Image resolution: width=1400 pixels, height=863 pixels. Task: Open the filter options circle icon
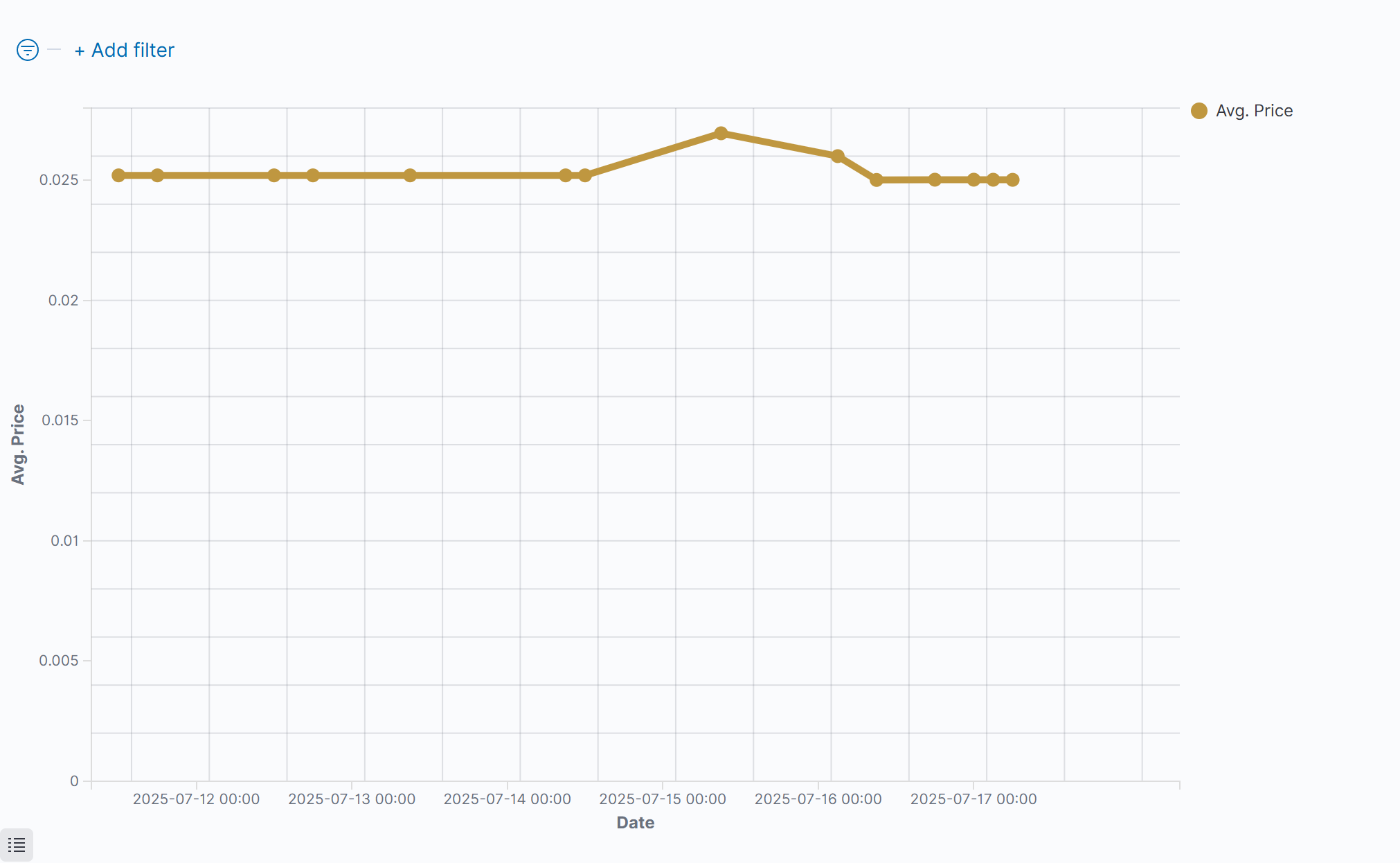click(x=28, y=50)
